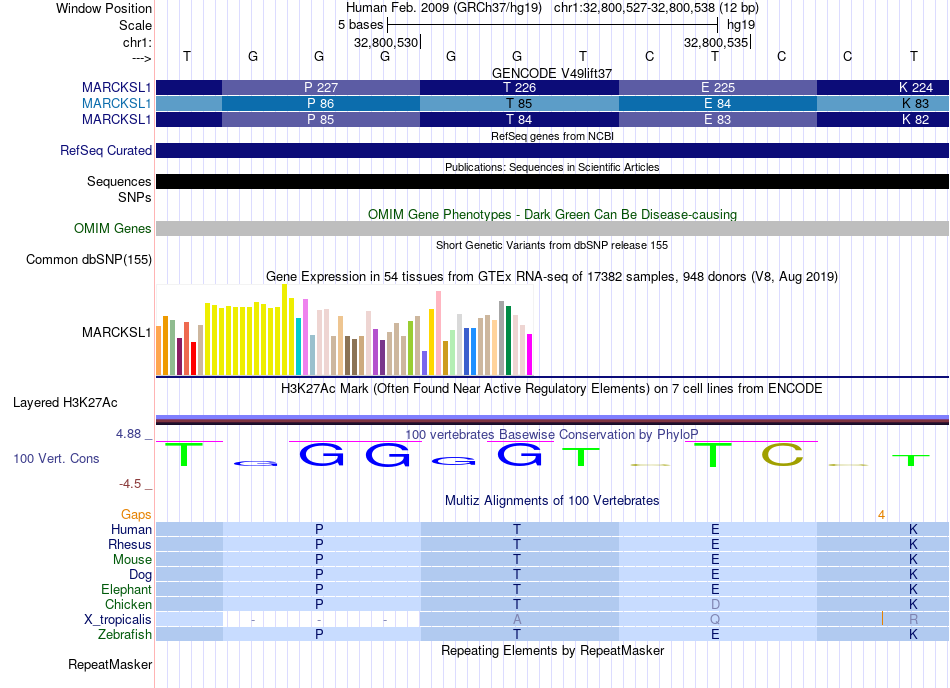Click the H3K27Ac Mark track title
The width and height of the screenshot is (950, 688).
(x=552, y=388)
